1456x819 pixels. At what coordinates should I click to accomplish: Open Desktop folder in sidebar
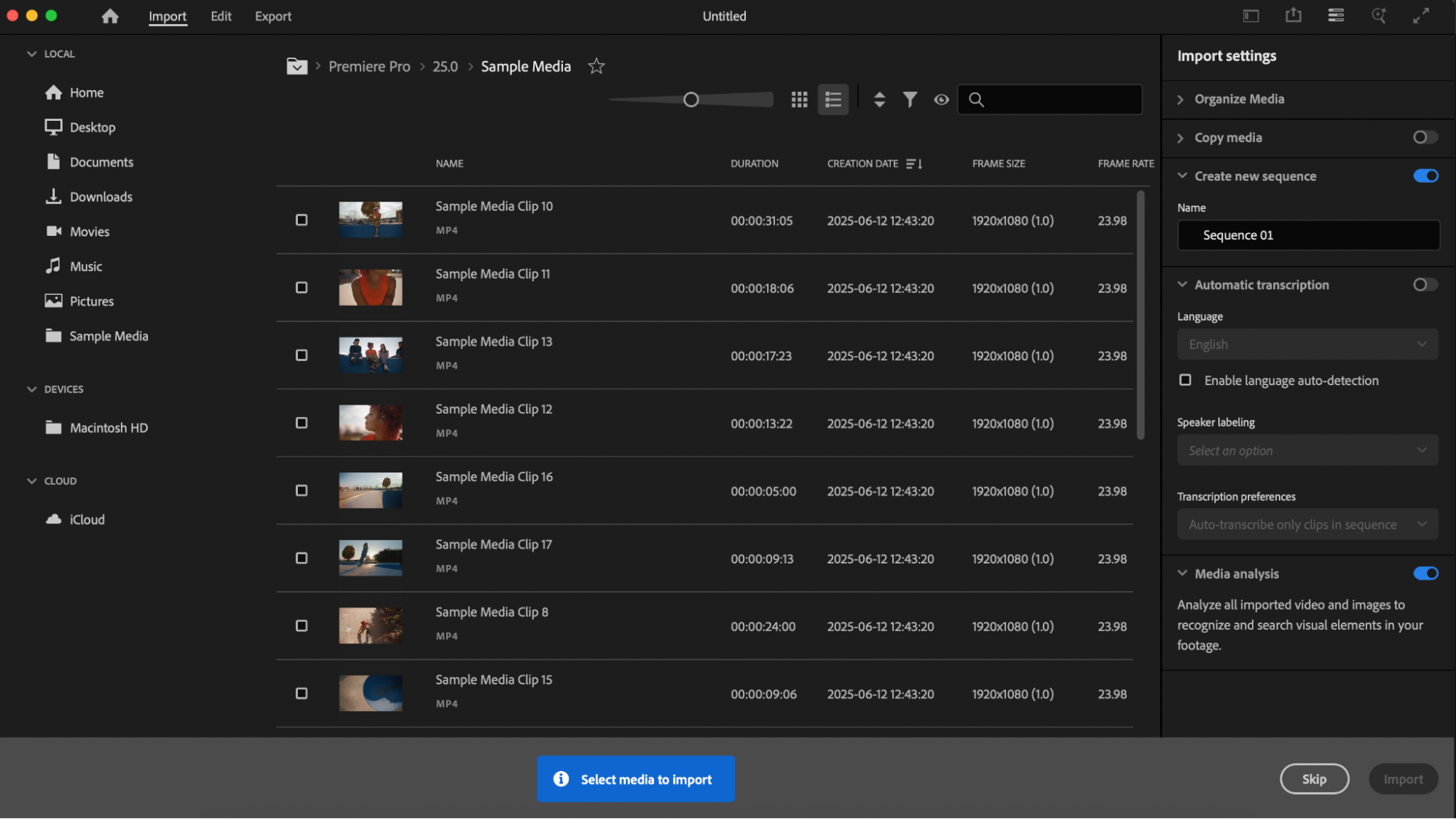pyautogui.click(x=80, y=127)
